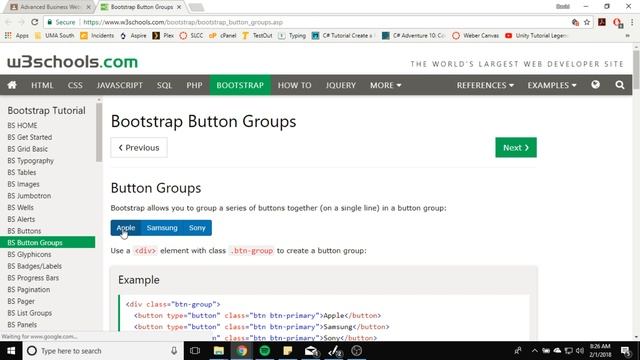Open BS Typography sidebar link
The width and height of the screenshot is (640, 360).
point(31,161)
